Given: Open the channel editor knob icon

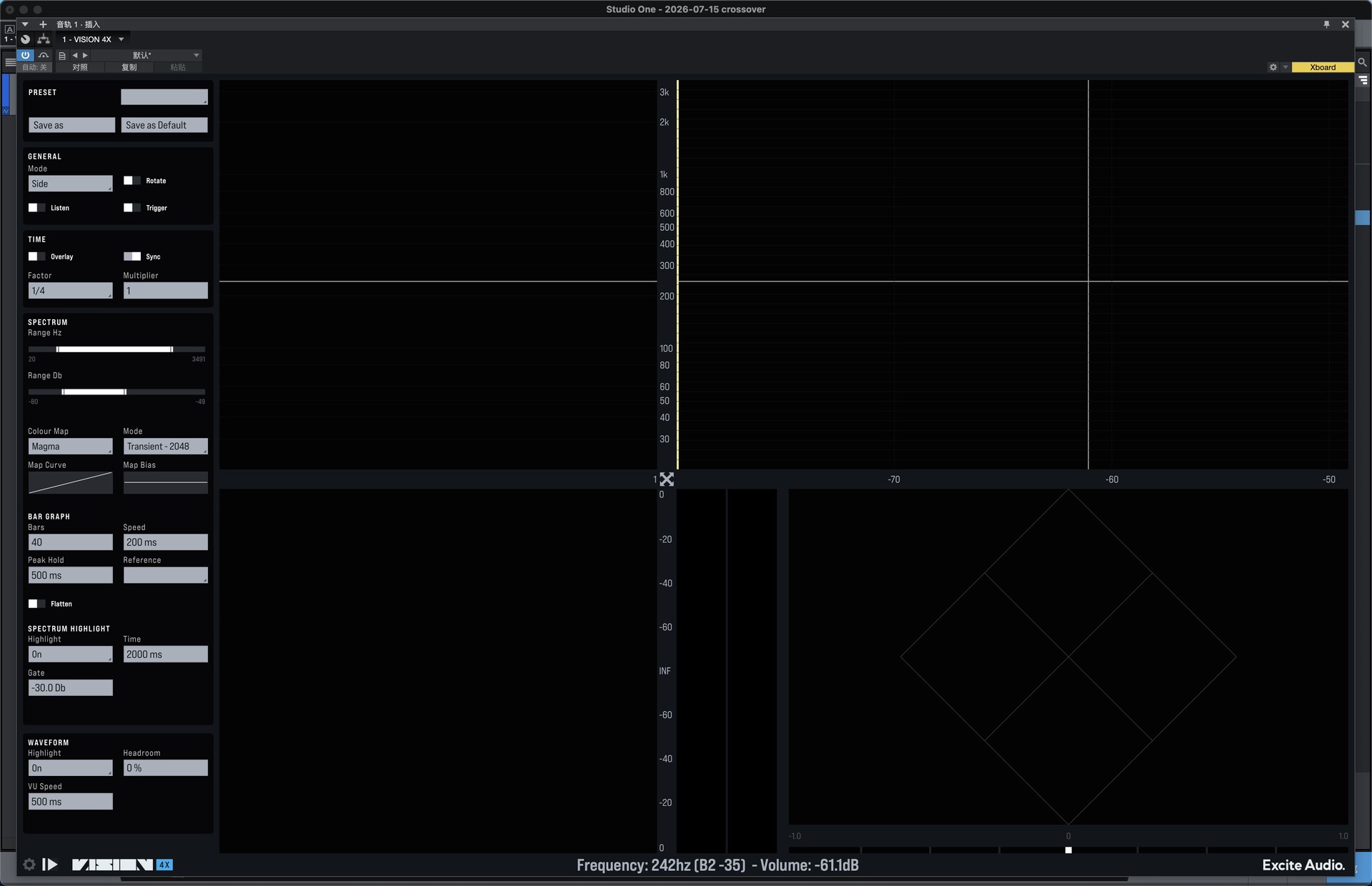Looking at the screenshot, I should 26,39.
